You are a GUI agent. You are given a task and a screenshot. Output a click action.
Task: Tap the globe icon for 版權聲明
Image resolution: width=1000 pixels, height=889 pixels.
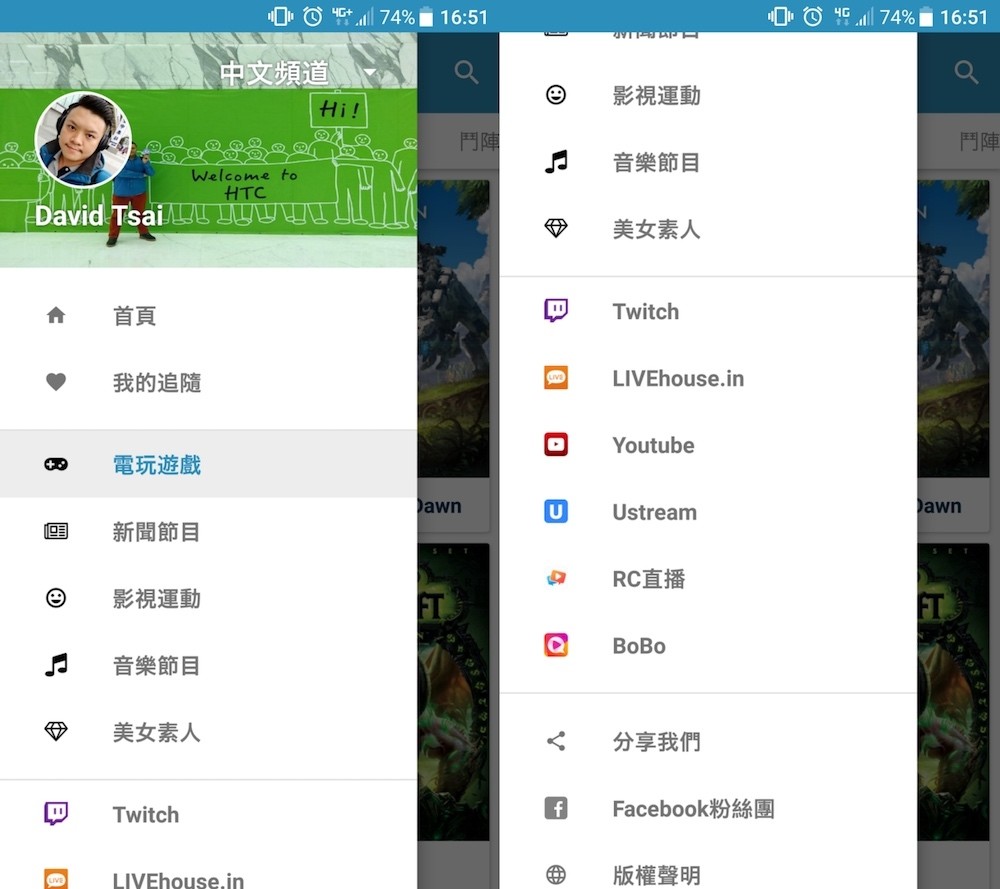click(556, 874)
